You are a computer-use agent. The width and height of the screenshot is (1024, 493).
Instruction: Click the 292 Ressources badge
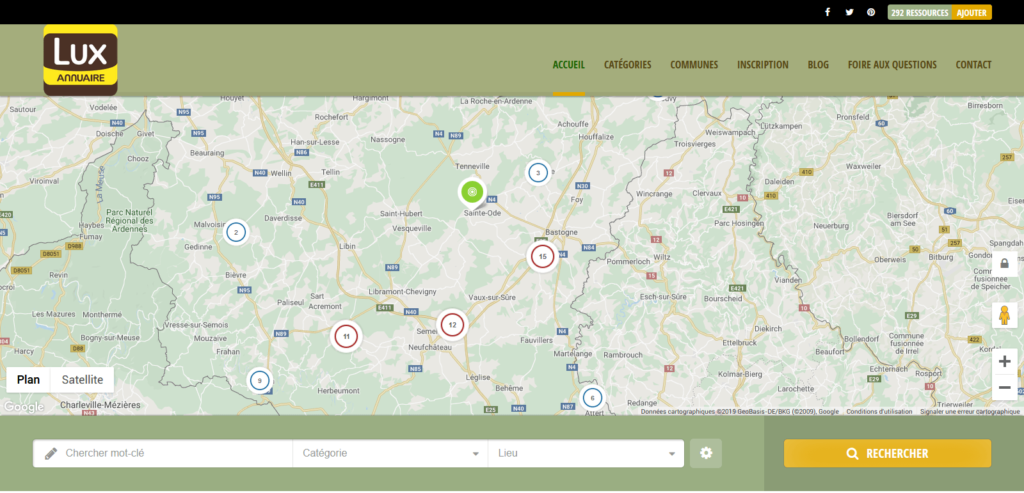tap(920, 12)
